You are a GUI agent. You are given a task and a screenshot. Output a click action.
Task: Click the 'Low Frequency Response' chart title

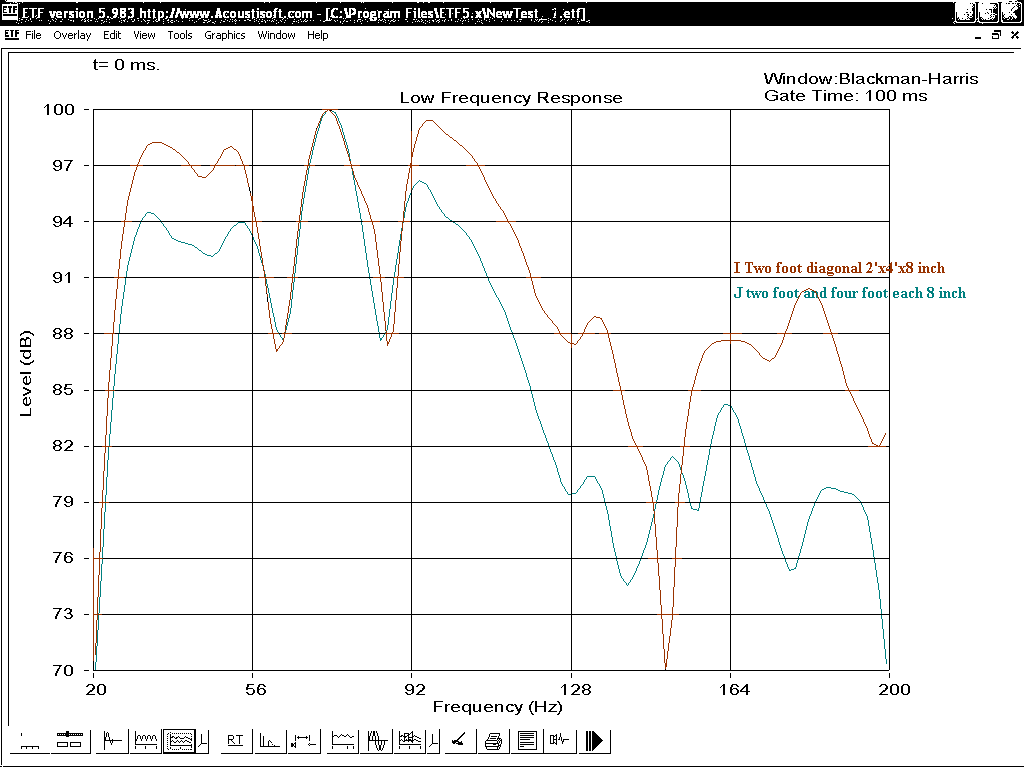pyautogui.click(x=510, y=98)
